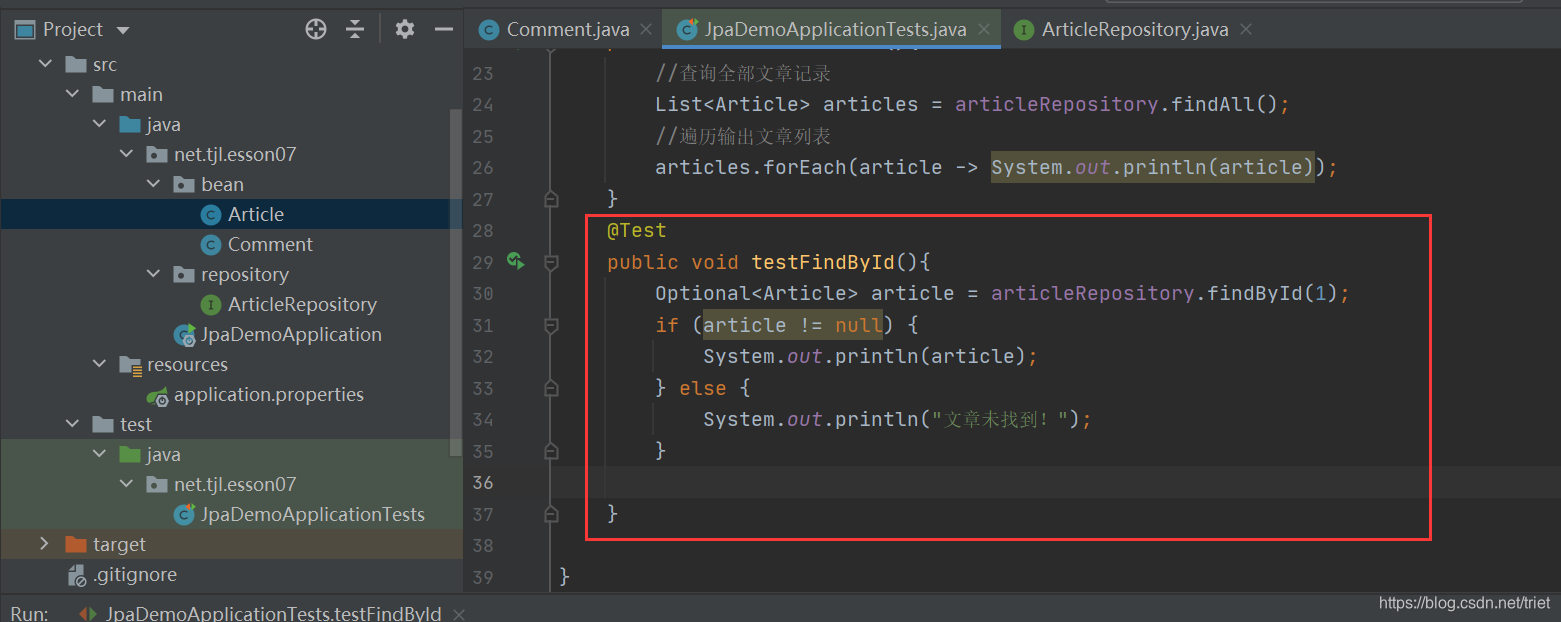Image resolution: width=1561 pixels, height=622 pixels.
Task: Click the application.properties spring icon
Action: pyautogui.click(x=157, y=395)
